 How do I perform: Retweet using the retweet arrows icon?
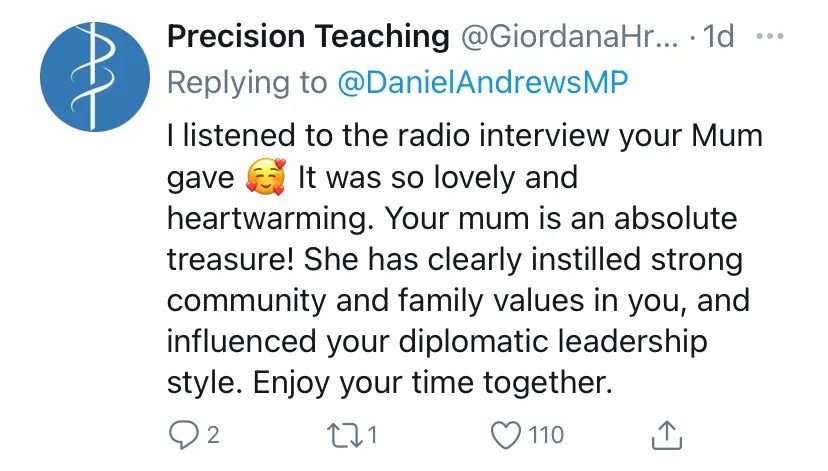pyautogui.click(x=345, y=436)
